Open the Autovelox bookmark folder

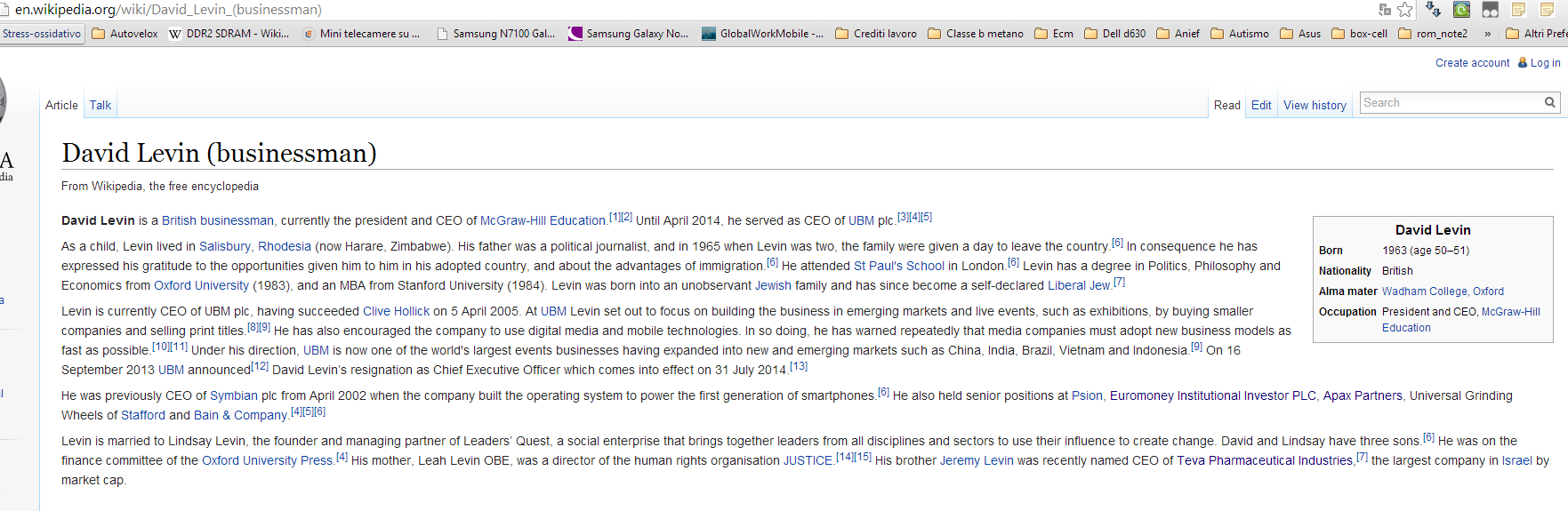[125, 34]
